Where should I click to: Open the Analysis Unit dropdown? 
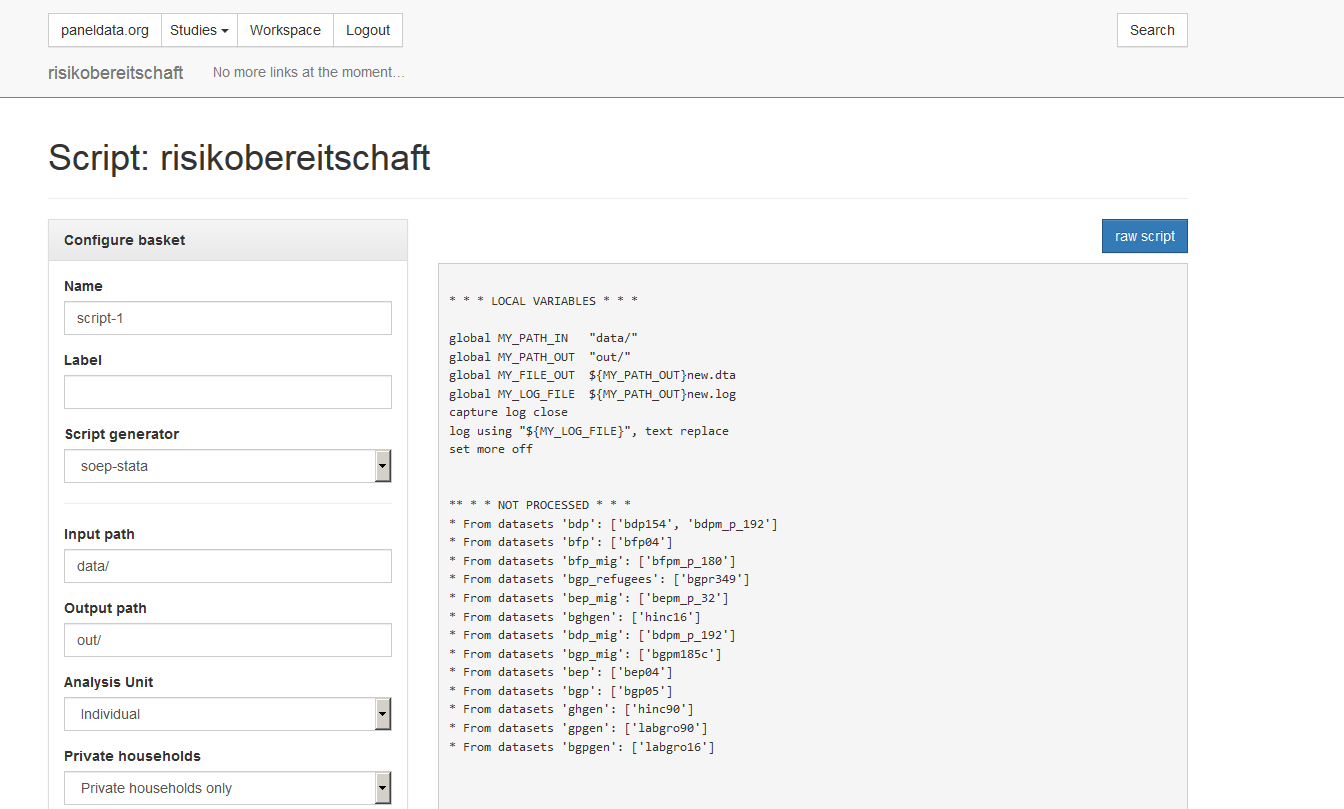click(x=228, y=714)
